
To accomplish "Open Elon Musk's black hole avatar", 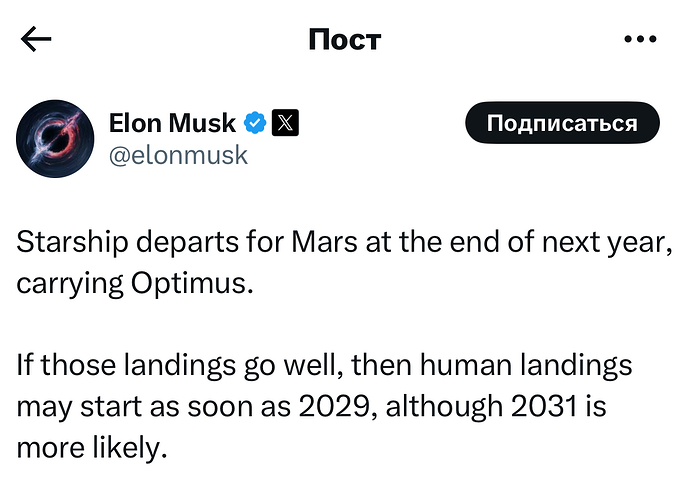I will click(55, 139).
